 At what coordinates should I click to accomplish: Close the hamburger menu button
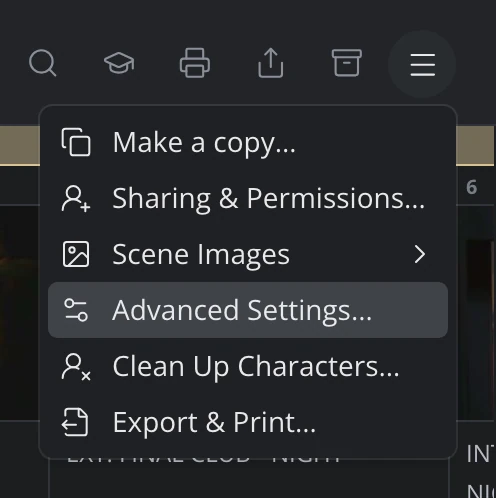pos(422,64)
